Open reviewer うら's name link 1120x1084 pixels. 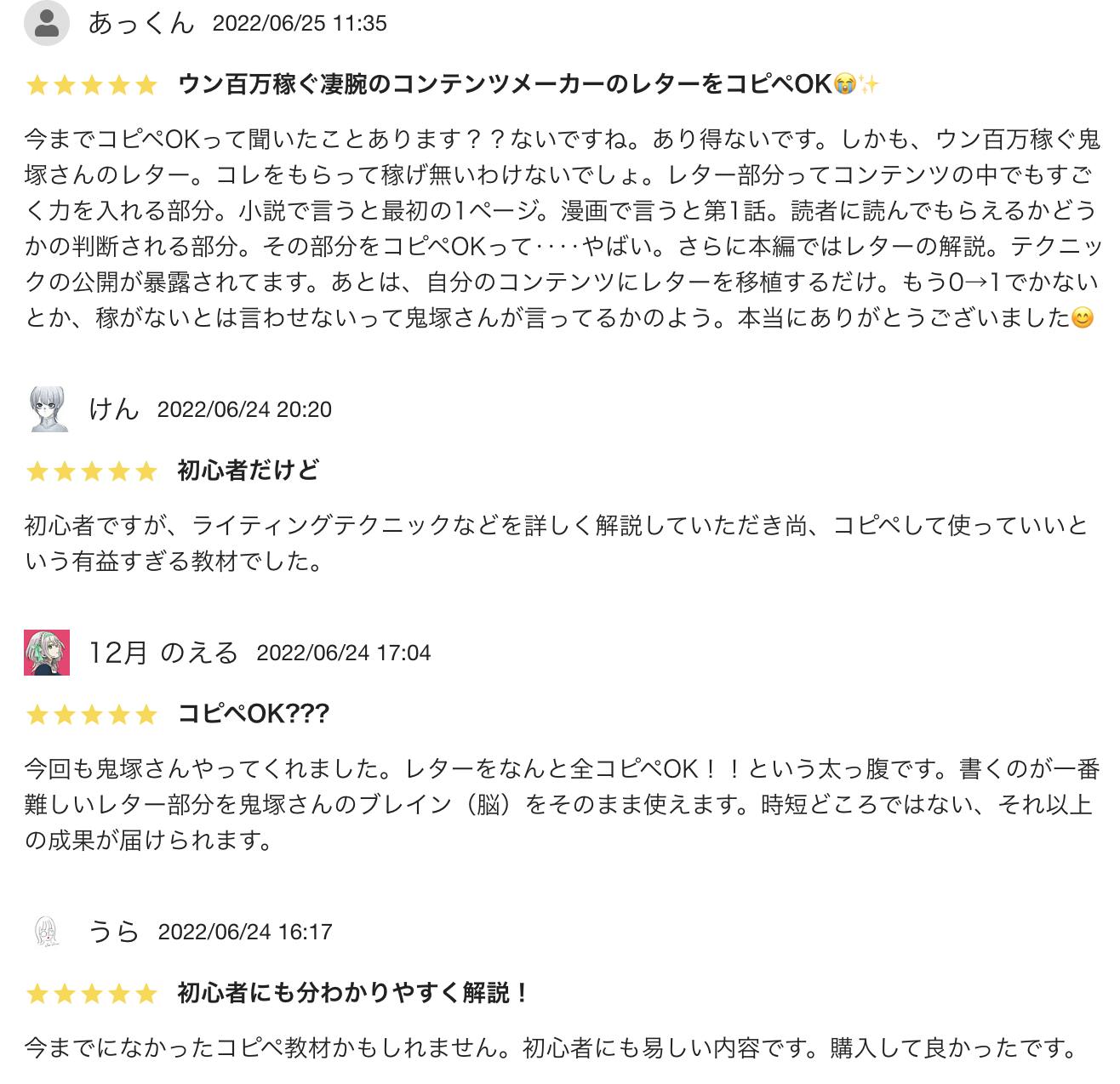tap(114, 932)
